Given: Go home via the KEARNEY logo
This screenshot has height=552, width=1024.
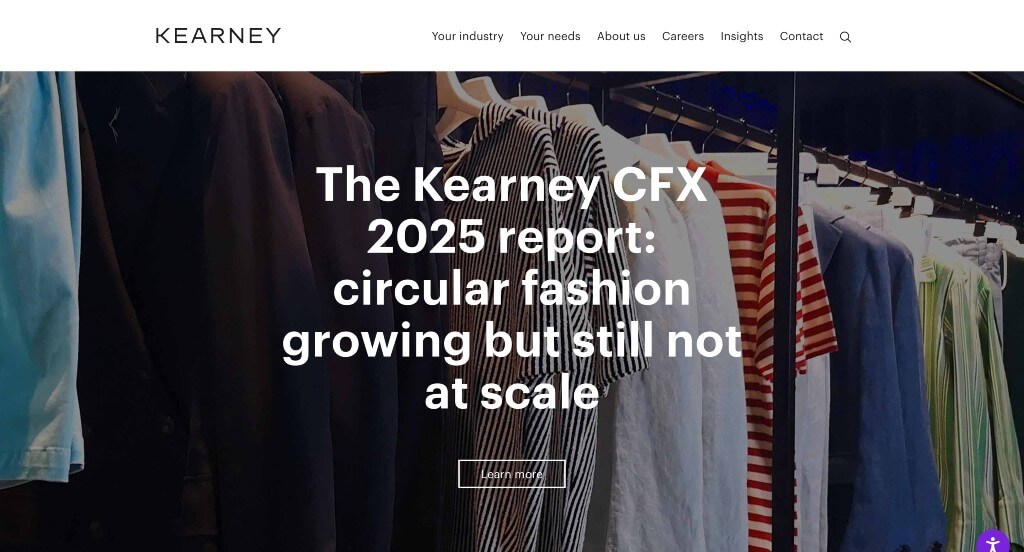Looking at the screenshot, I should coord(218,35).
